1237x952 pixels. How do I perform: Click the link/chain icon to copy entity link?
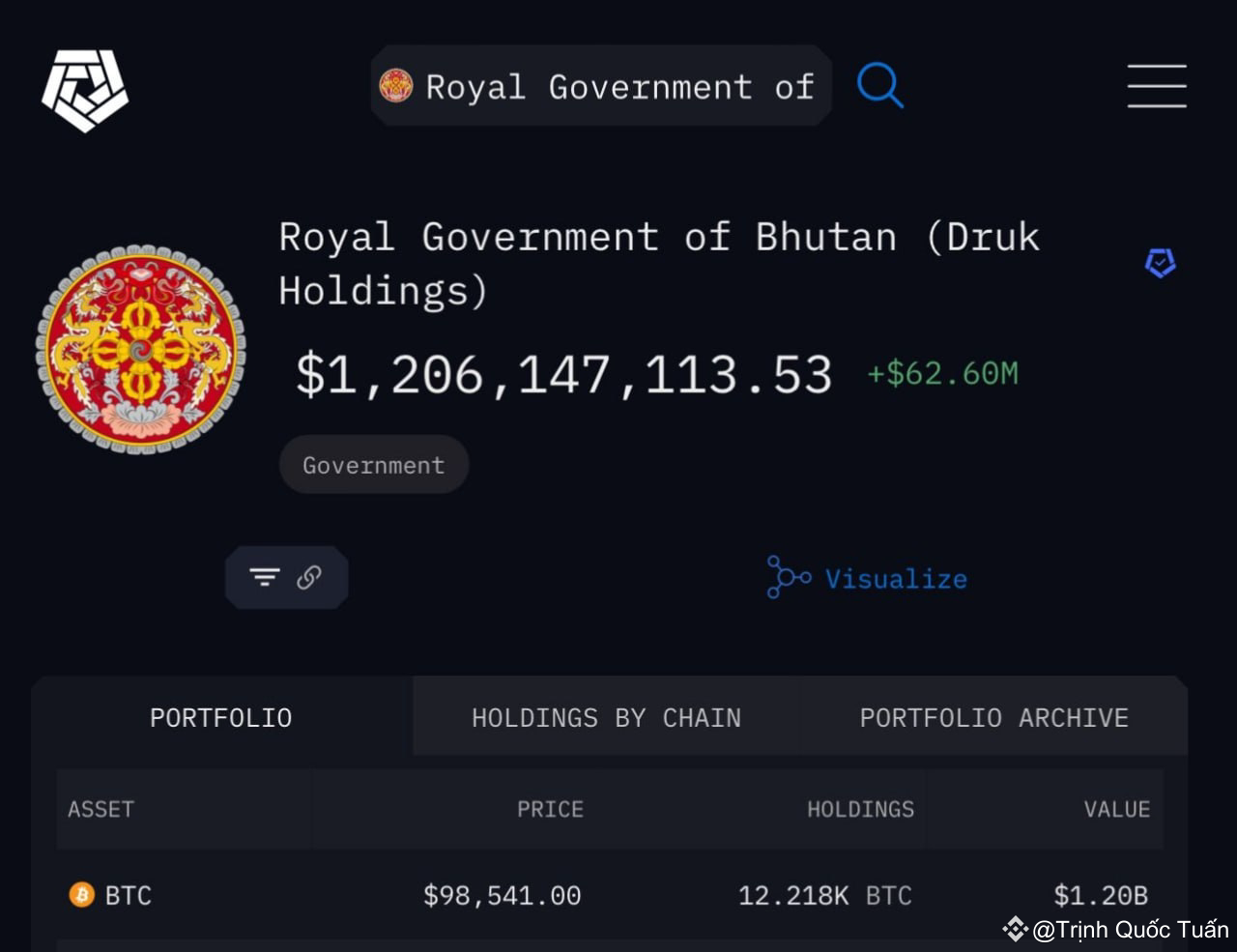click(x=307, y=577)
